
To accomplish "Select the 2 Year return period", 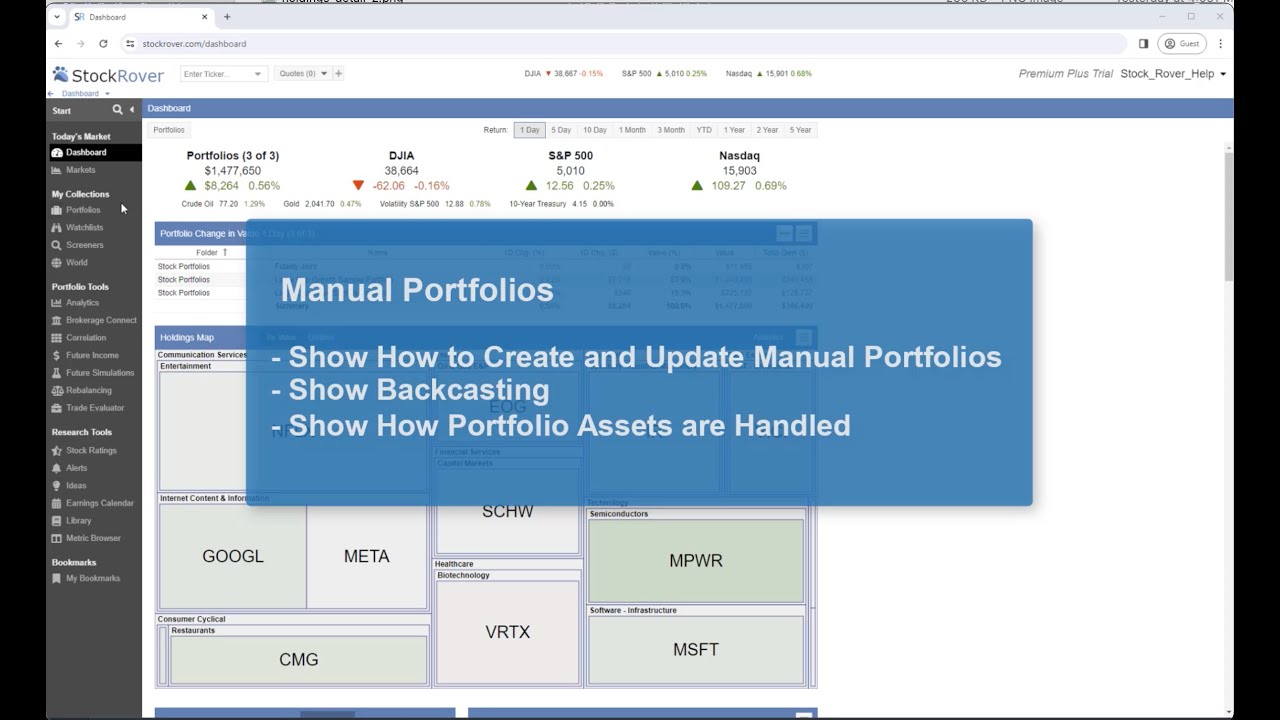I will pos(767,130).
